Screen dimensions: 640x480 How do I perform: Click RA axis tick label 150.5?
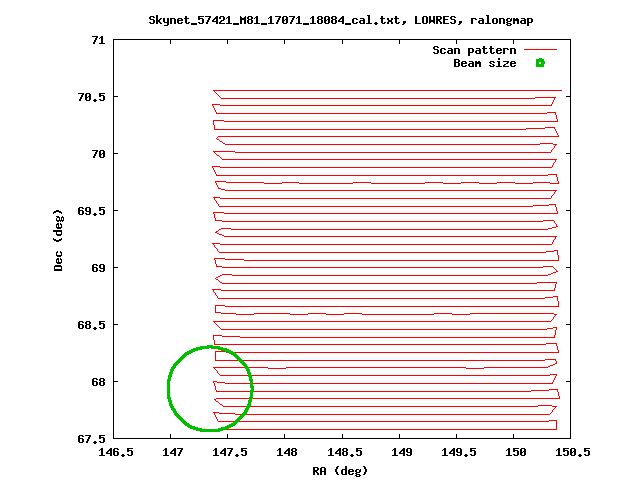pyautogui.click(x=573, y=452)
